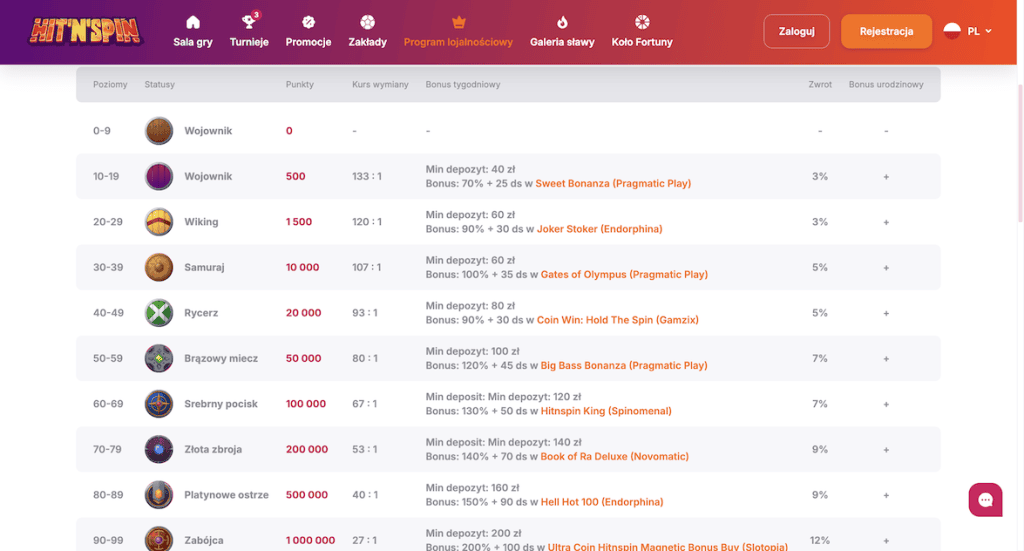
Task: Click the Złota zbroja shield badge
Action: pos(159,449)
